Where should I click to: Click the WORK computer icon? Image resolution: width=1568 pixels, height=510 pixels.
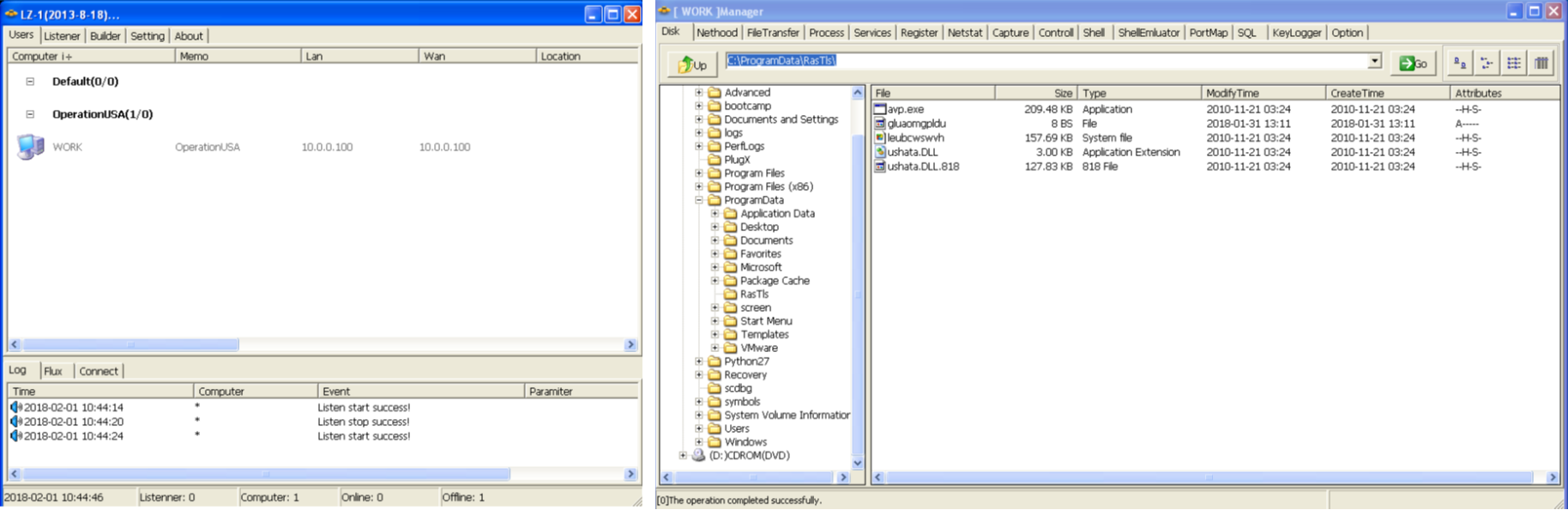pyautogui.click(x=30, y=147)
